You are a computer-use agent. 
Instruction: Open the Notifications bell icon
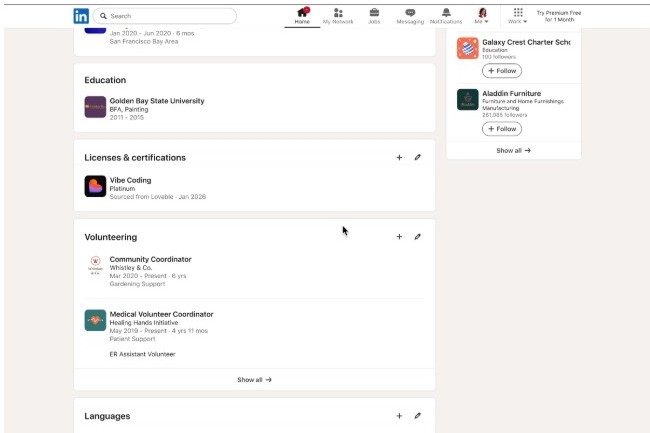(446, 16)
